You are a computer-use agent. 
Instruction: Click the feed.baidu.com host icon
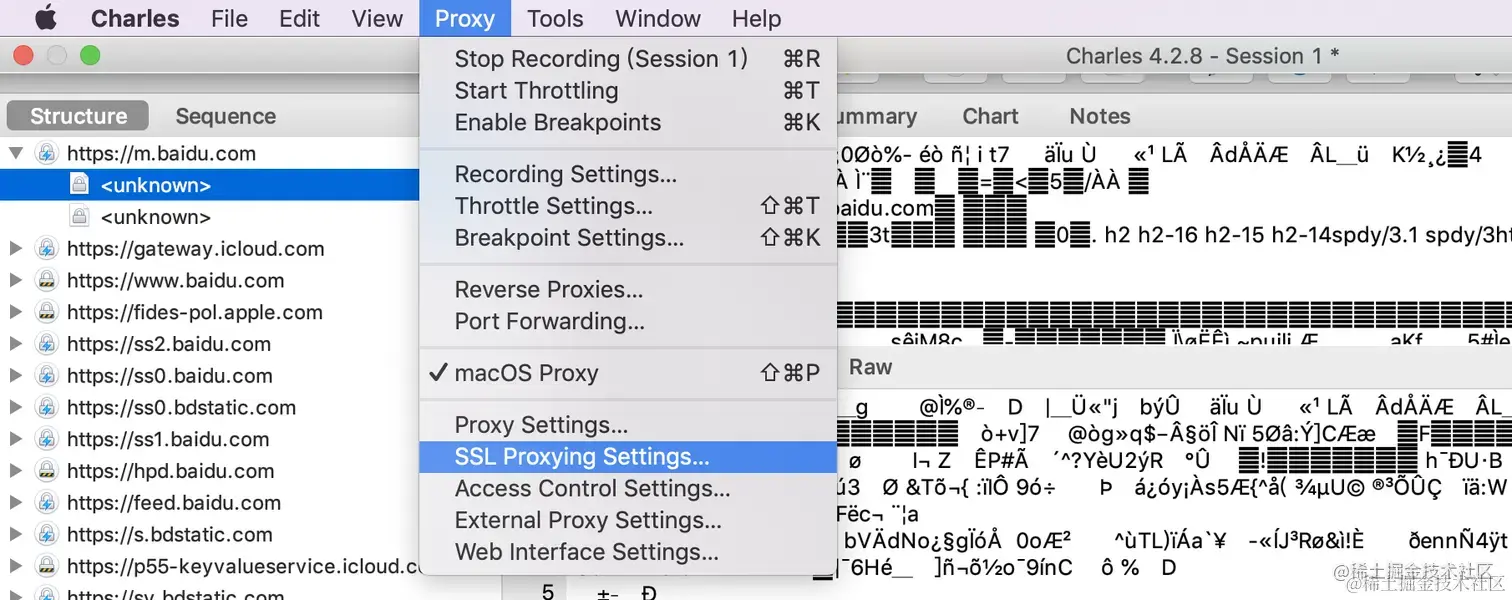pos(46,503)
